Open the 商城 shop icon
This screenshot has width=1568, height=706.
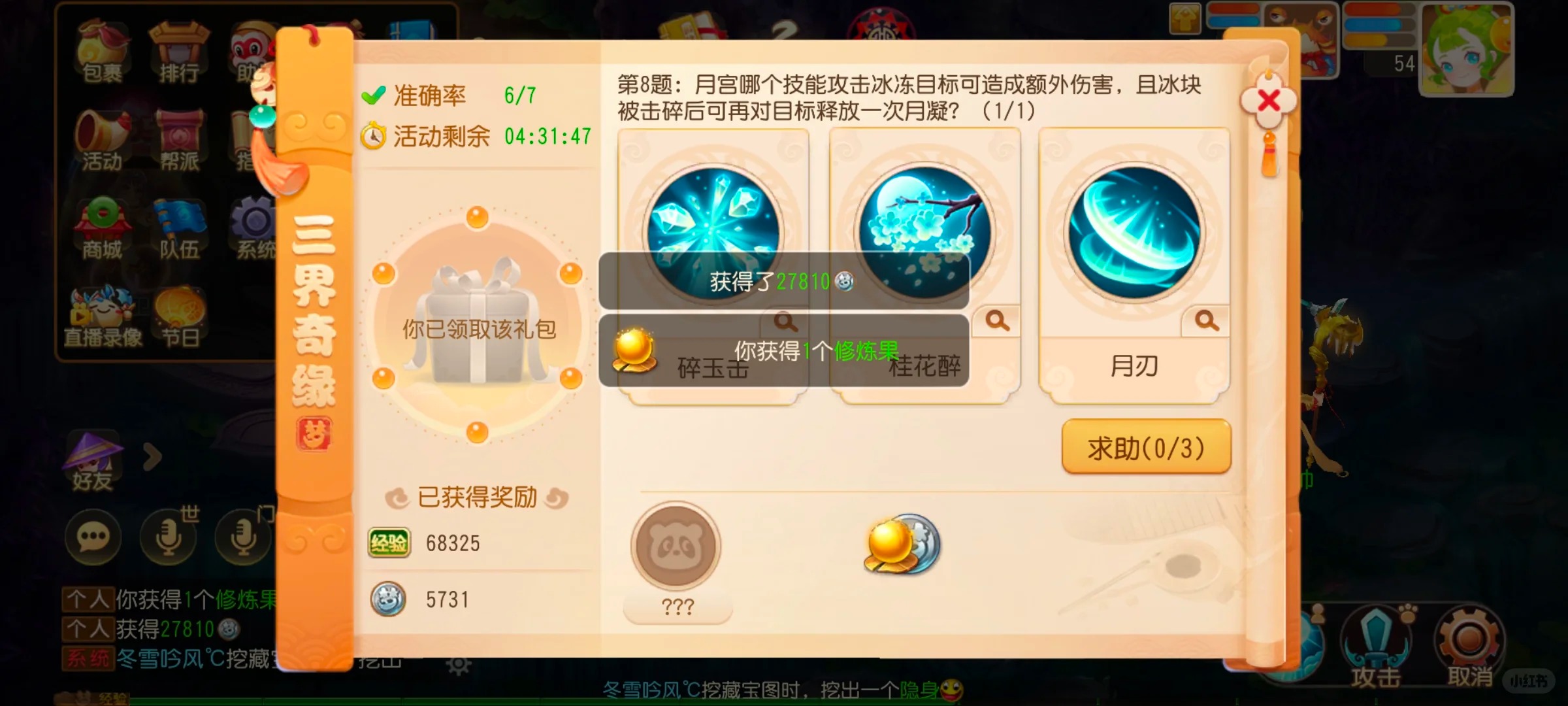(102, 229)
